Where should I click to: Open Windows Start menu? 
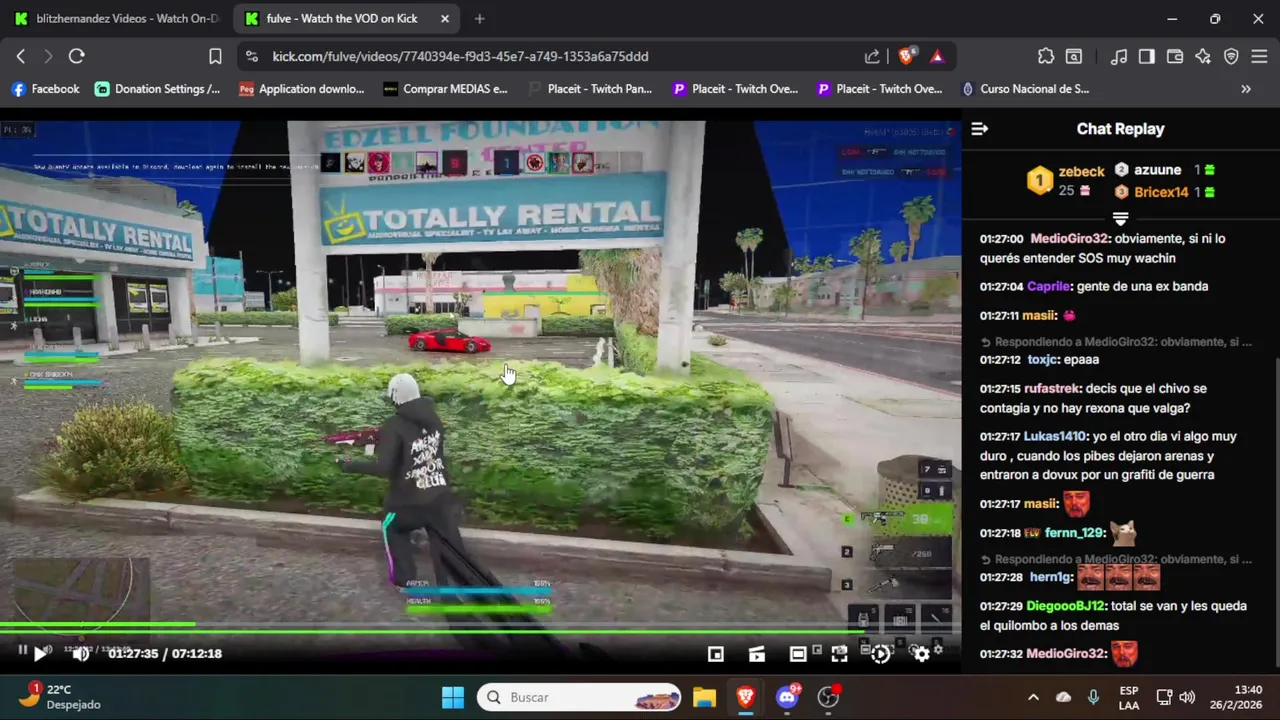(x=453, y=697)
